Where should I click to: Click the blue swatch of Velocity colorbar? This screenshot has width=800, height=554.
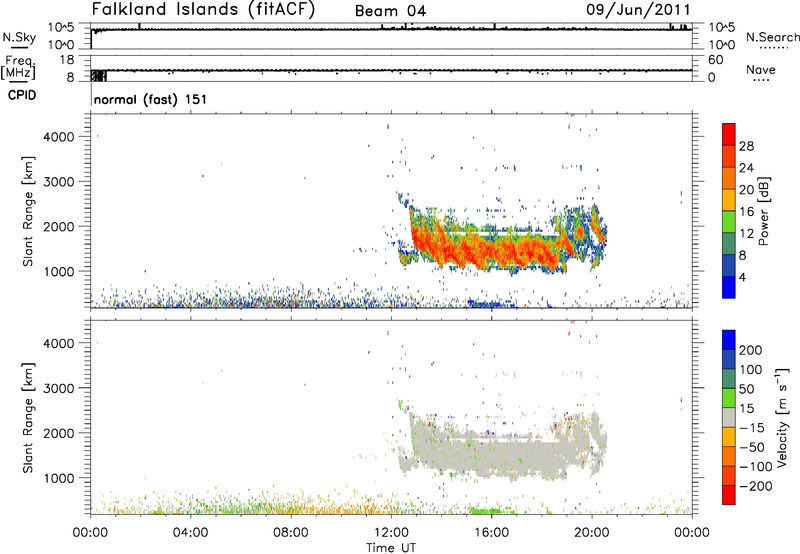[x=729, y=340]
